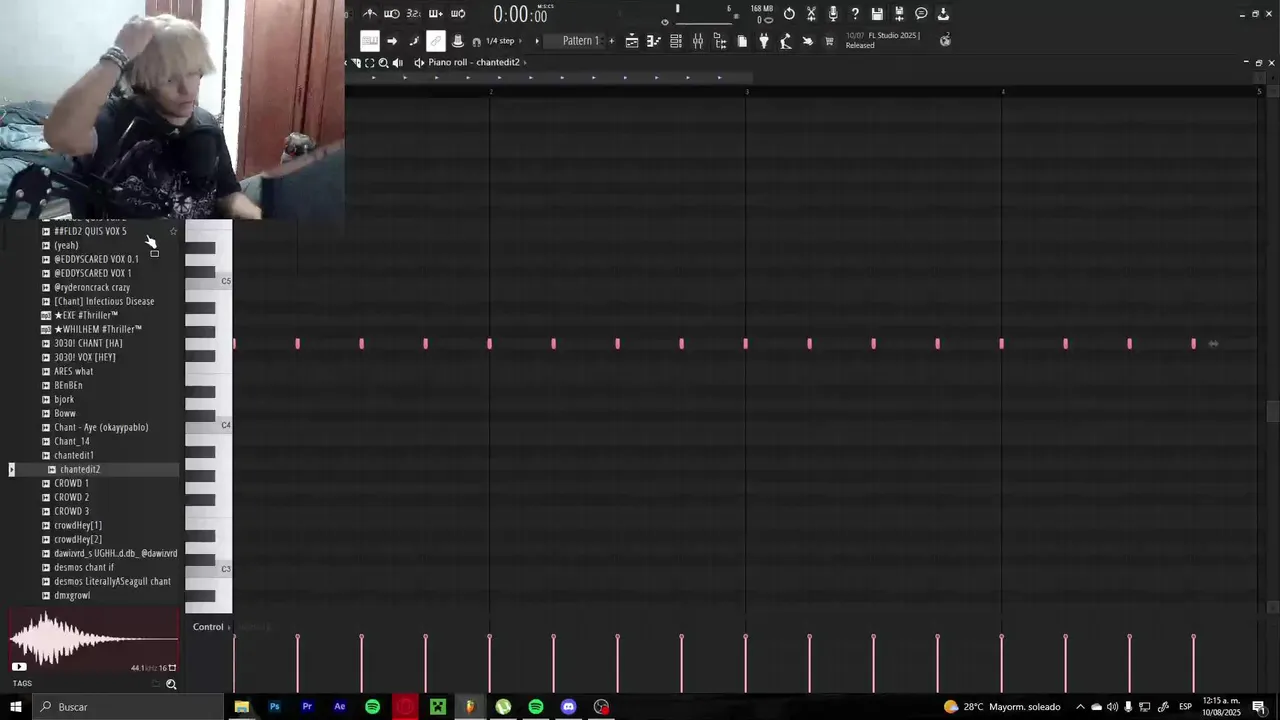Click the sample preview play icon
The height and width of the screenshot is (720, 1280).
click(x=19, y=667)
